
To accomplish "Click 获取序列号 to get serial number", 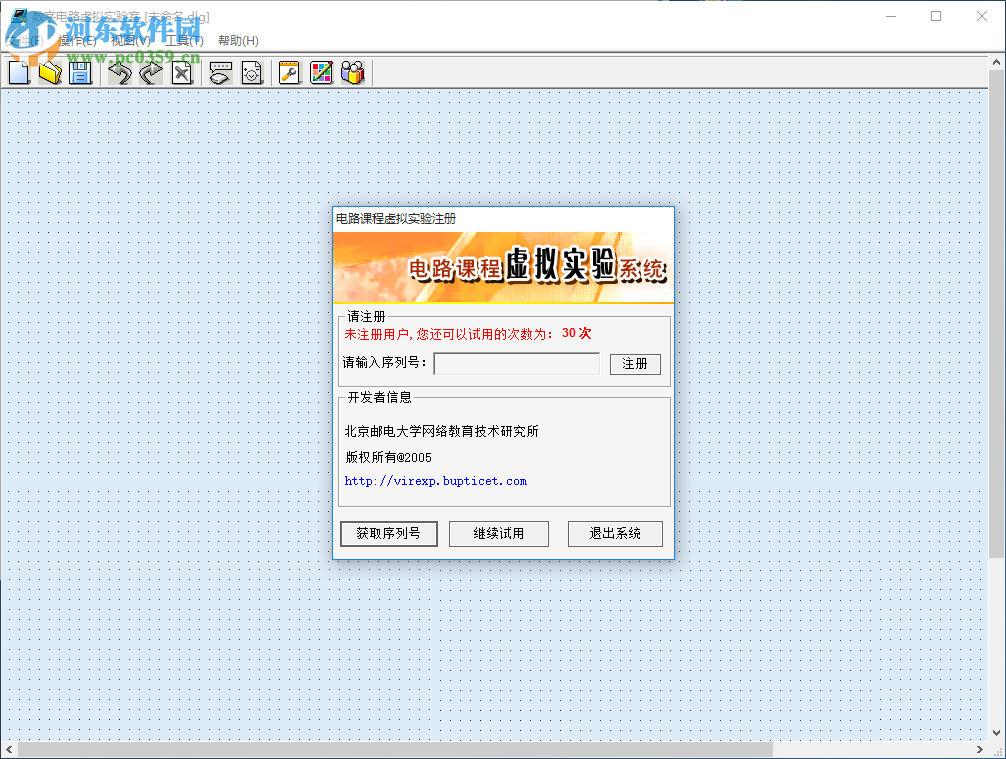I will [x=389, y=533].
